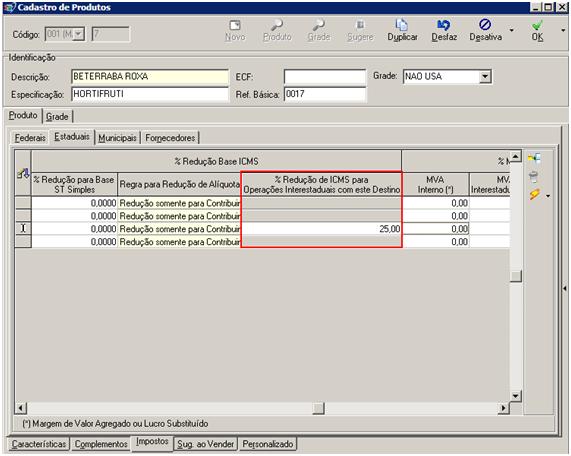Select the Características bottom tab

(x=39, y=444)
